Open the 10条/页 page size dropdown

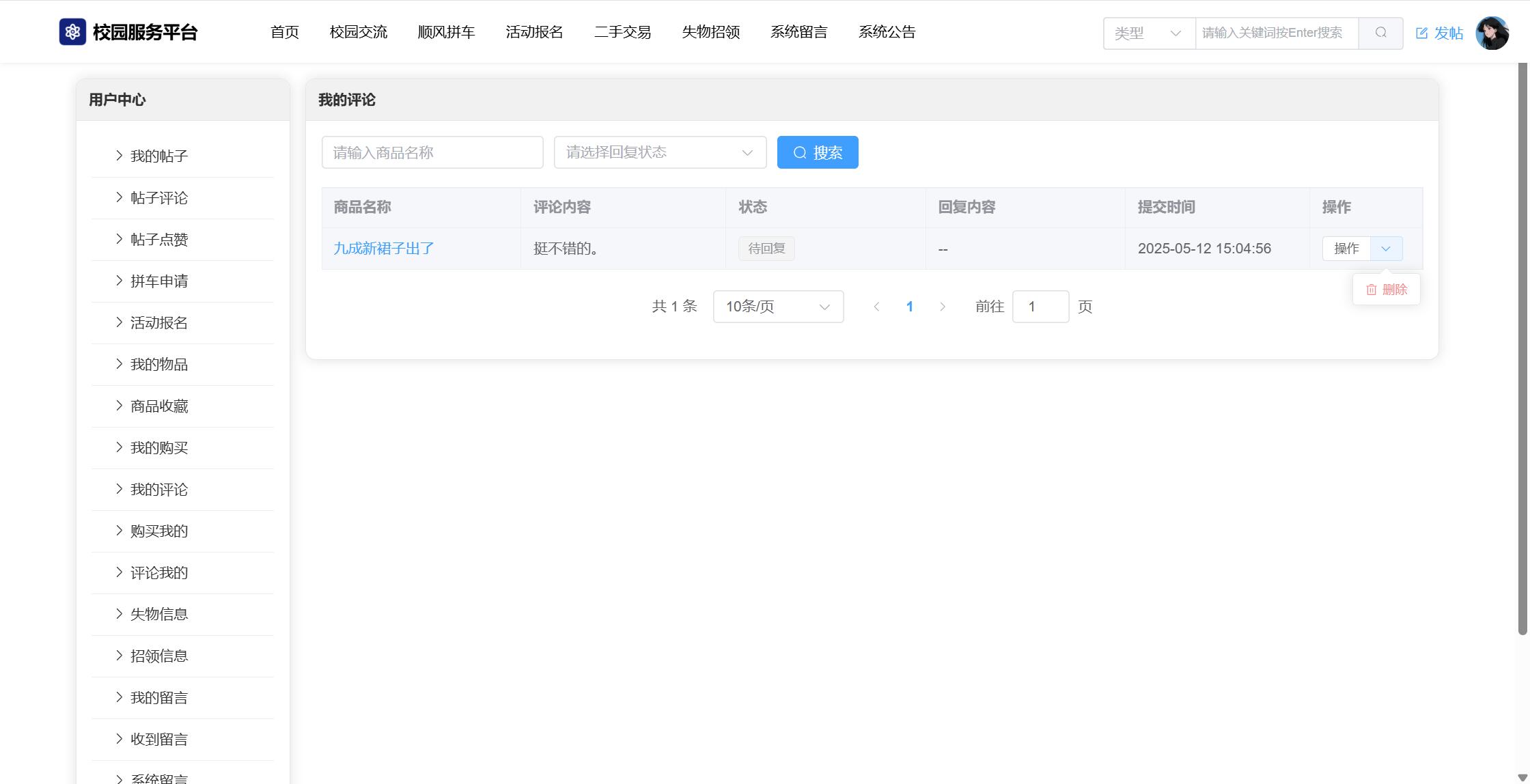click(x=777, y=307)
